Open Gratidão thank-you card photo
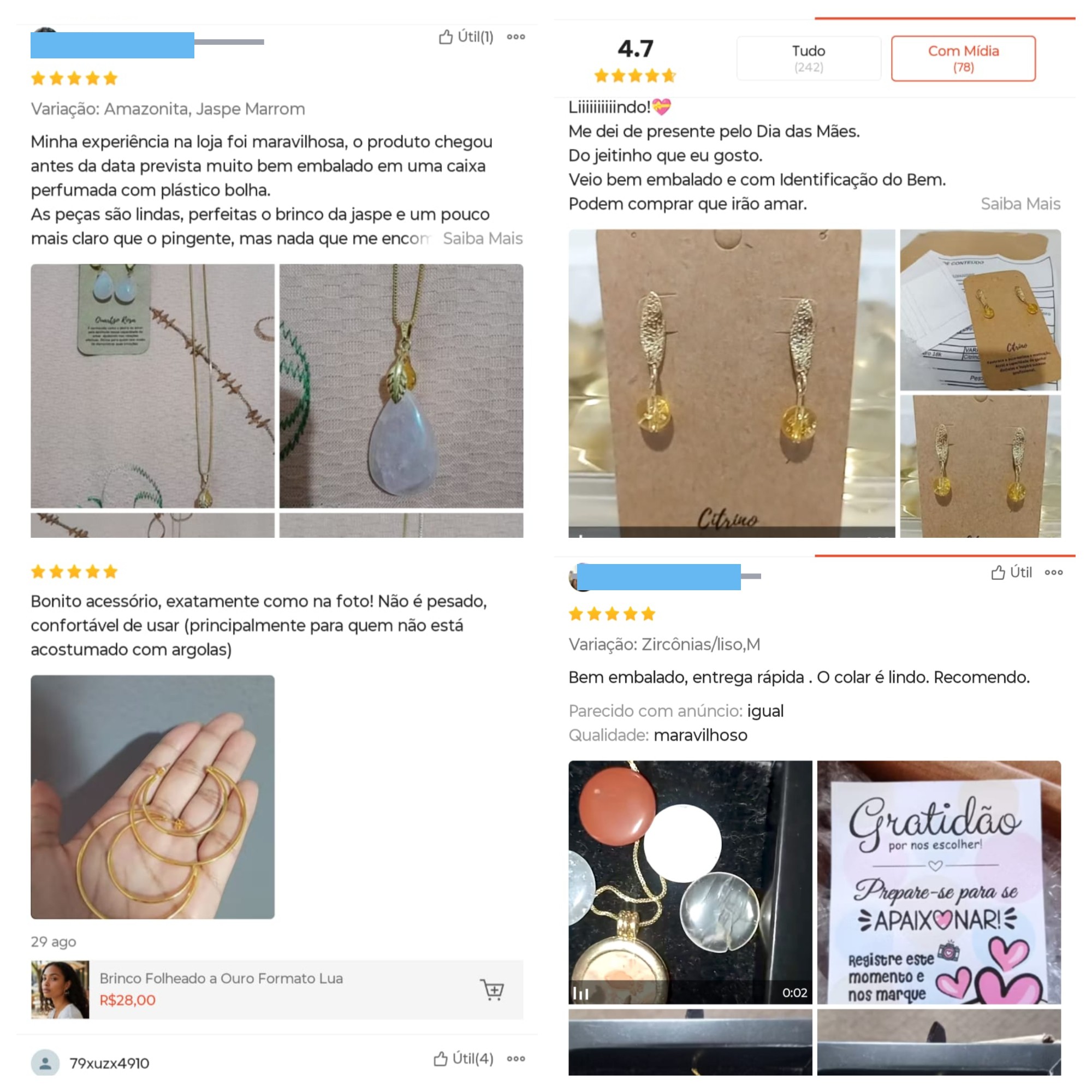Screen dimensions: 1092x1092 [x=939, y=882]
